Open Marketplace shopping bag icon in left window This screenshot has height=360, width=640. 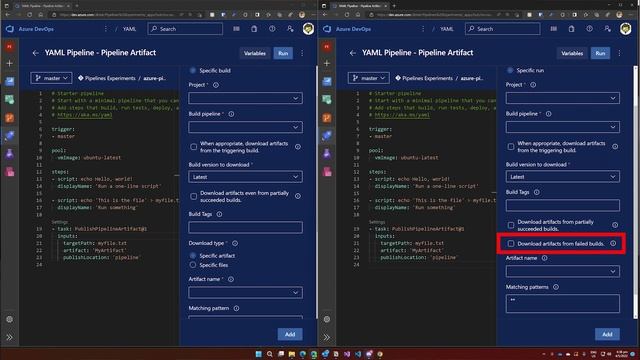tap(254, 29)
